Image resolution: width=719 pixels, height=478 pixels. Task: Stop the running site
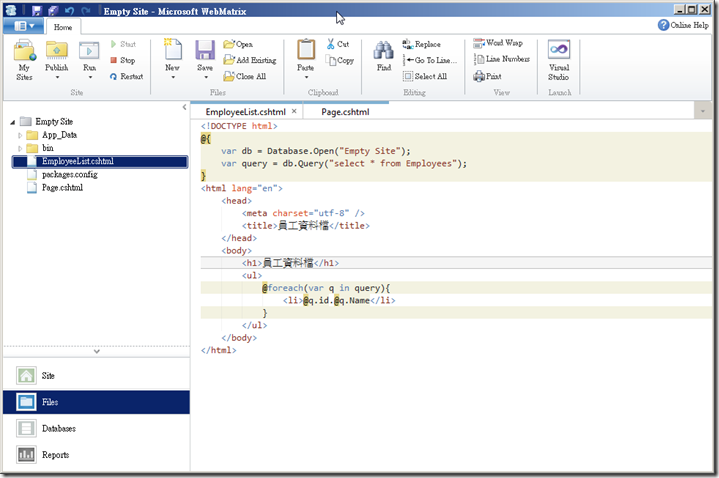(x=122, y=60)
